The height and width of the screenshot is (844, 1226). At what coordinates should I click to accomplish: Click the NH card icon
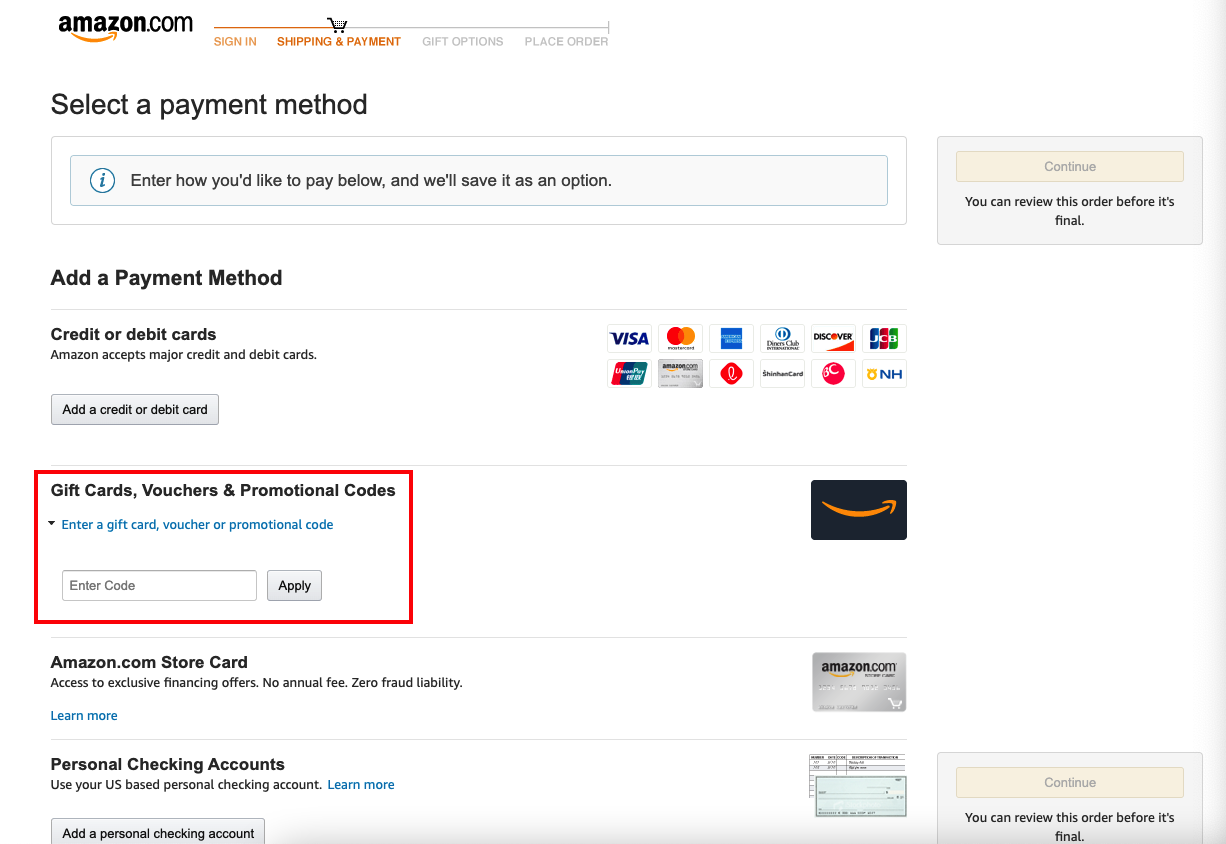point(884,373)
